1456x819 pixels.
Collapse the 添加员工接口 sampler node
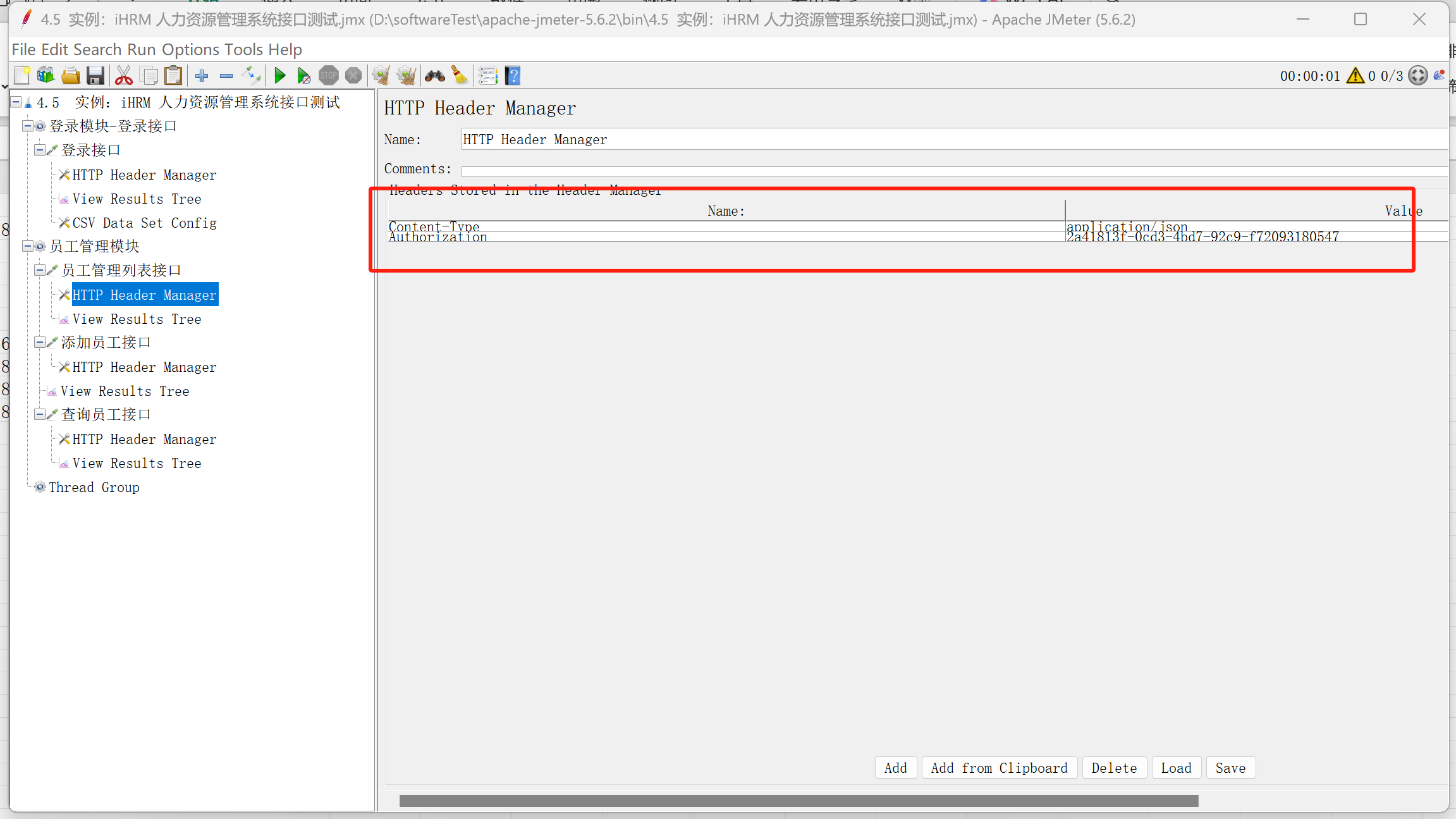[40, 343]
